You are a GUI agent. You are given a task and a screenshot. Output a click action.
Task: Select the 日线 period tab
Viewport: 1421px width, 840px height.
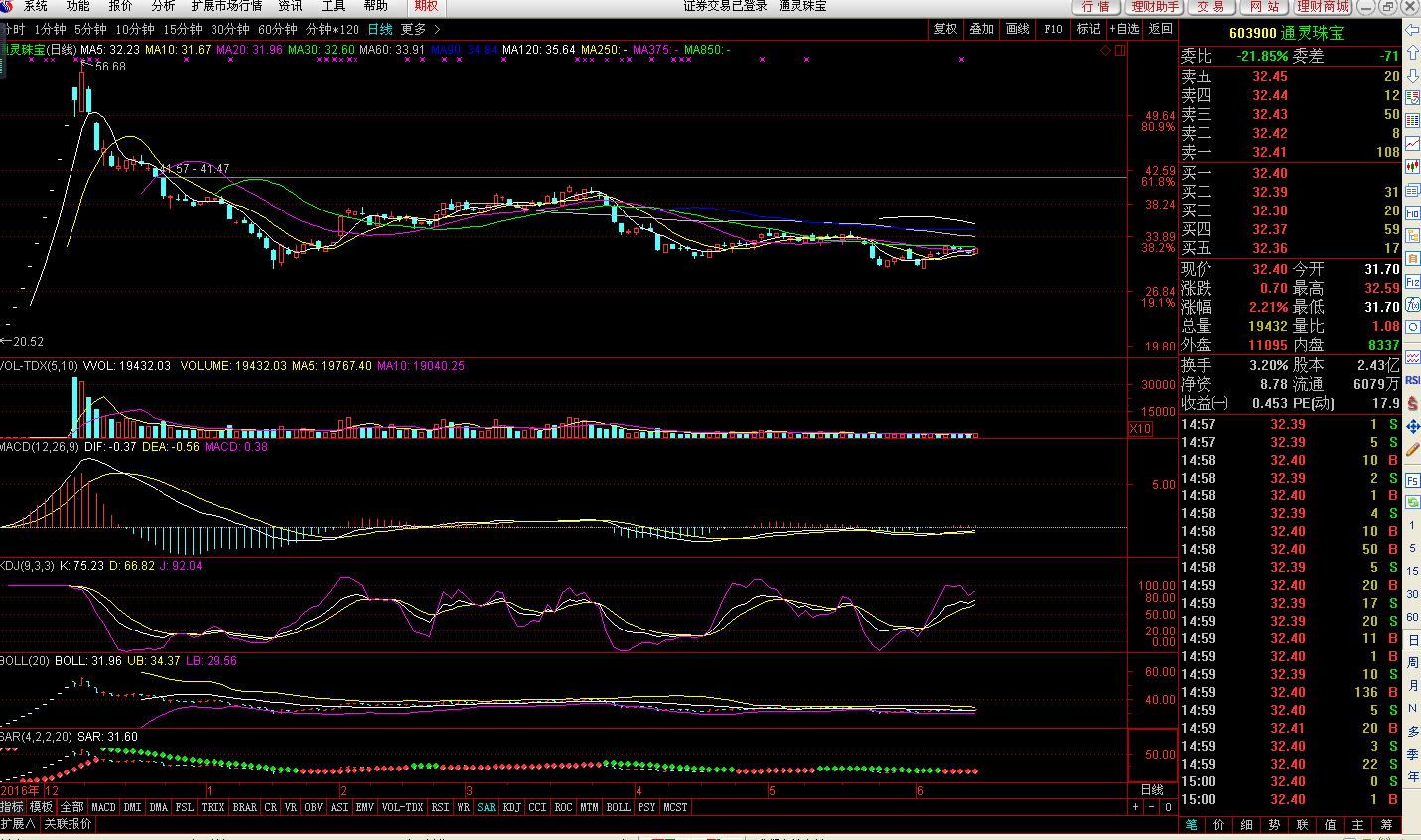point(379,30)
